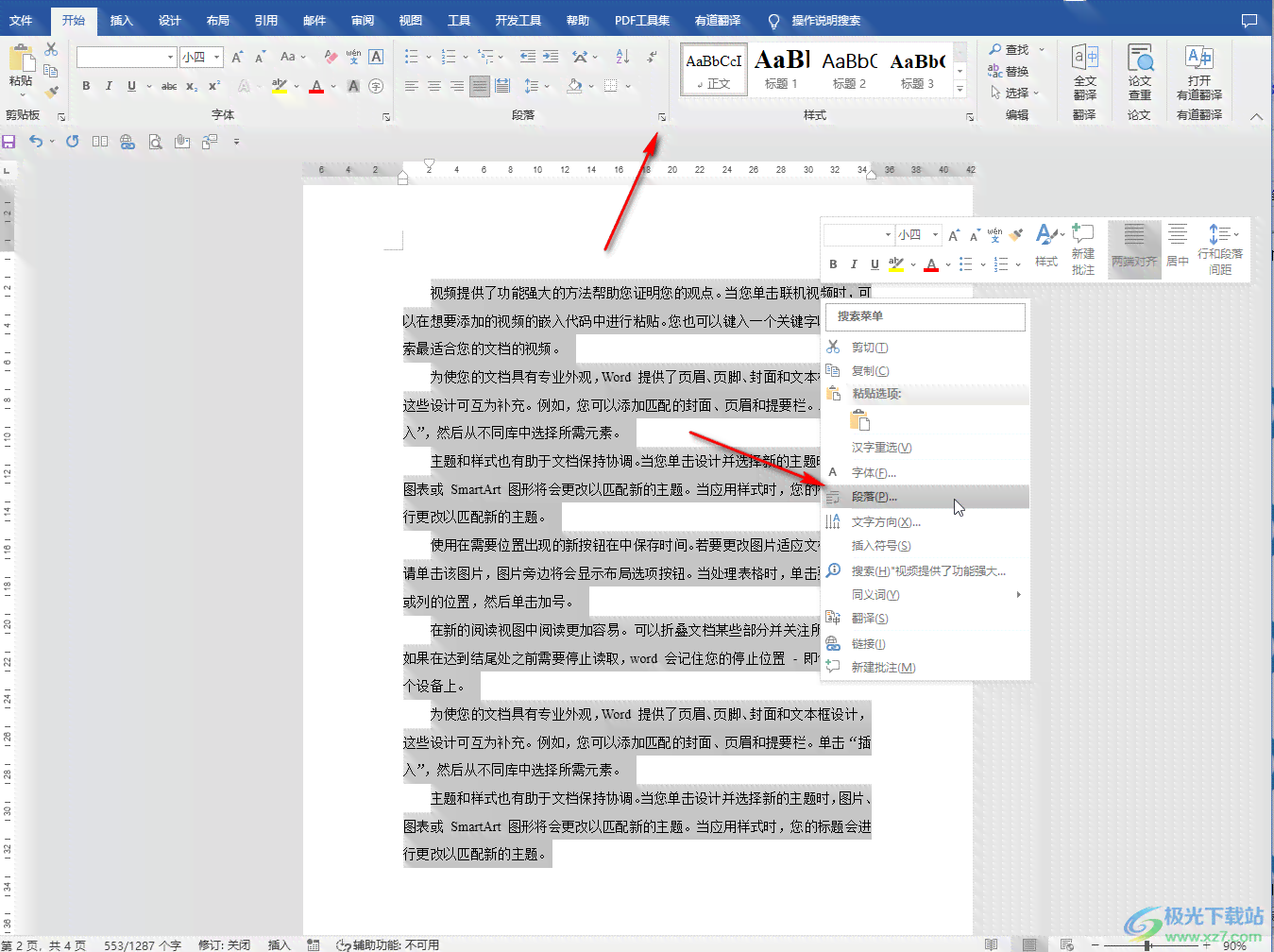Click new comment in mini toolbar

pos(1083,249)
